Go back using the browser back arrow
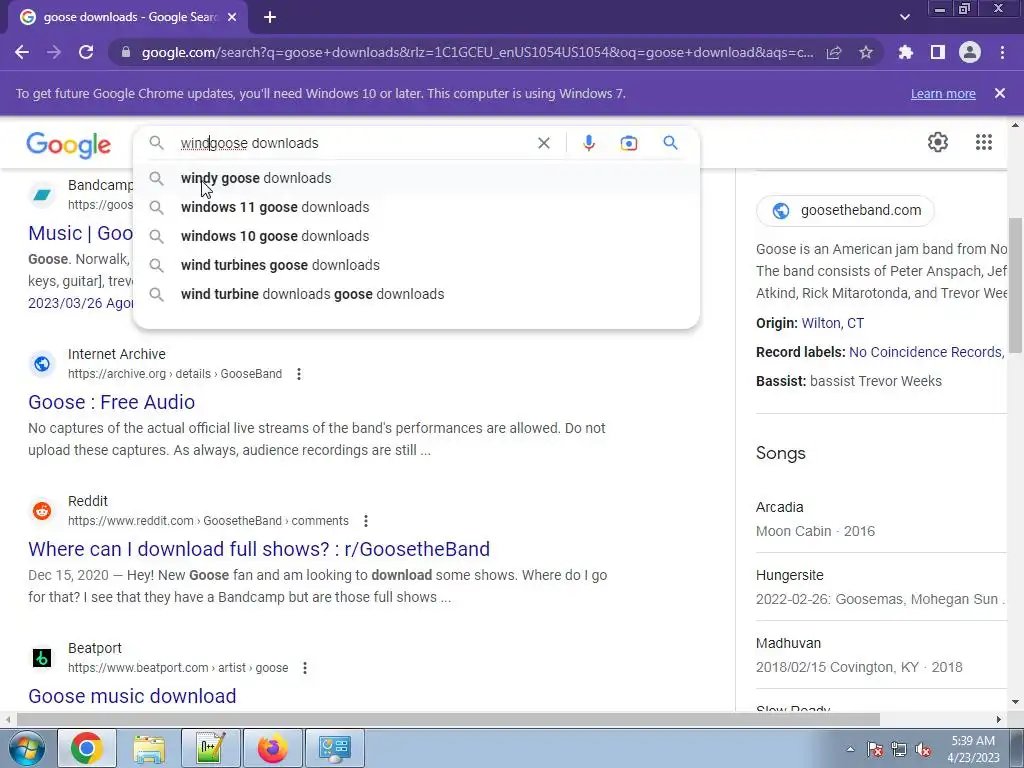Image resolution: width=1024 pixels, height=768 pixels. point(22,52)
